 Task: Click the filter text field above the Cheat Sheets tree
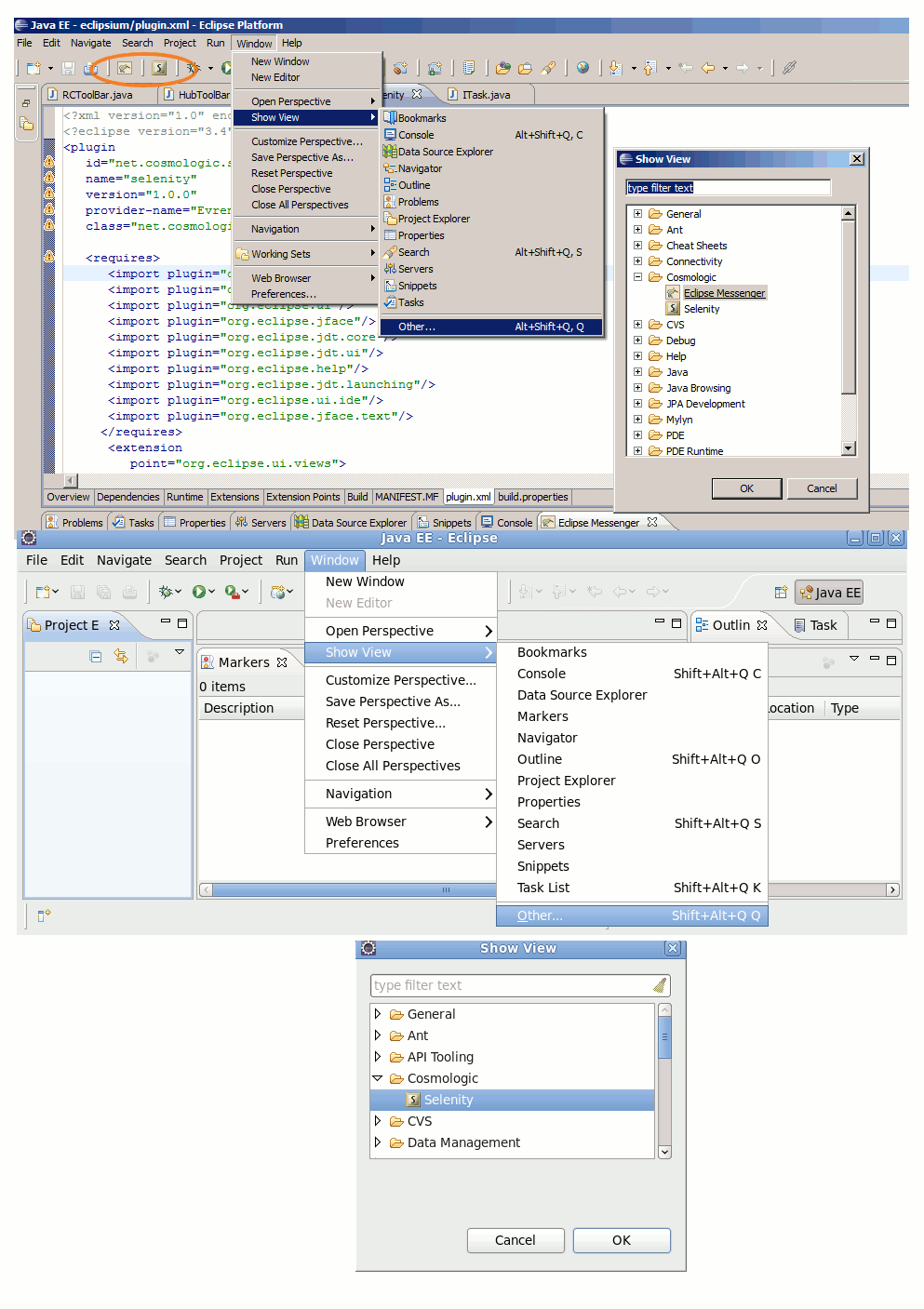(x=729, y=188)
